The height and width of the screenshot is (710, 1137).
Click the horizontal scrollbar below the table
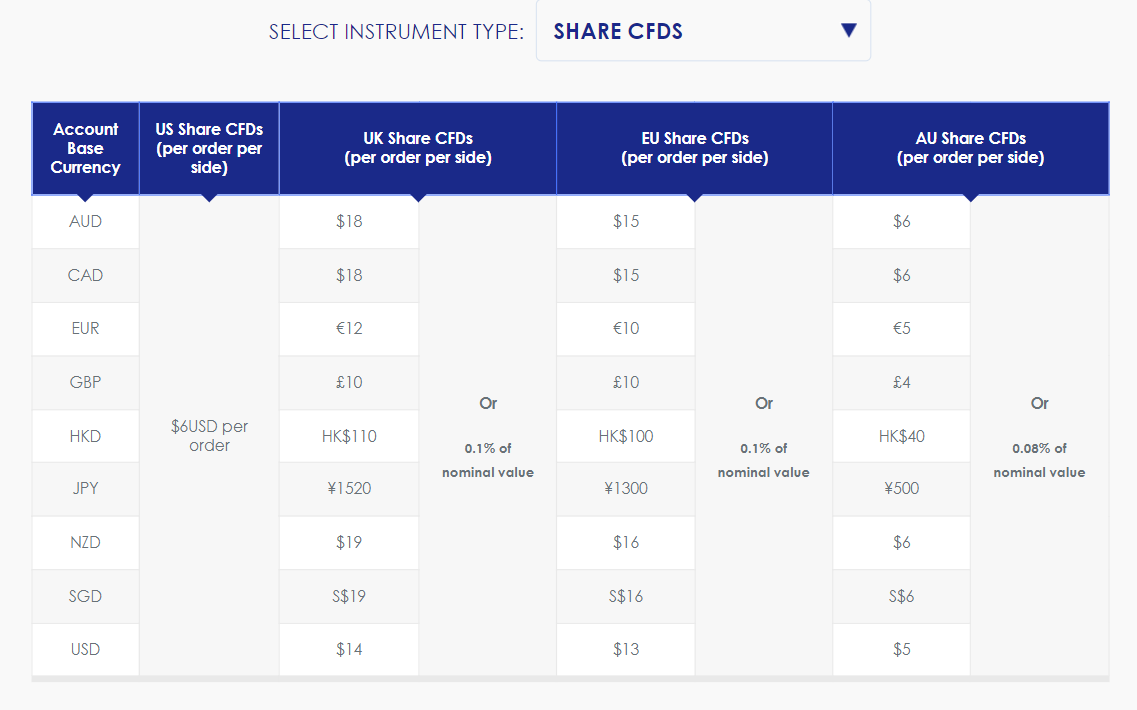click(570, 679)
